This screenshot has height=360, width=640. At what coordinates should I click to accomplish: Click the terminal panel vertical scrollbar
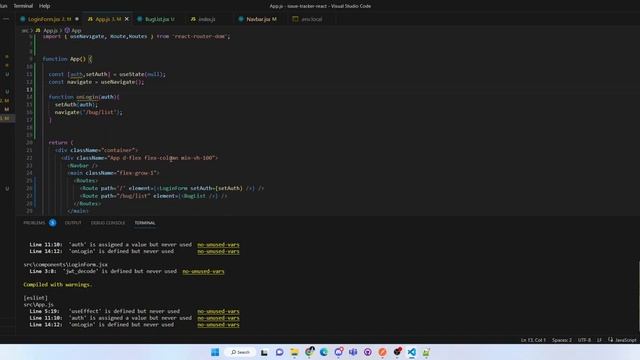point(638,296)
